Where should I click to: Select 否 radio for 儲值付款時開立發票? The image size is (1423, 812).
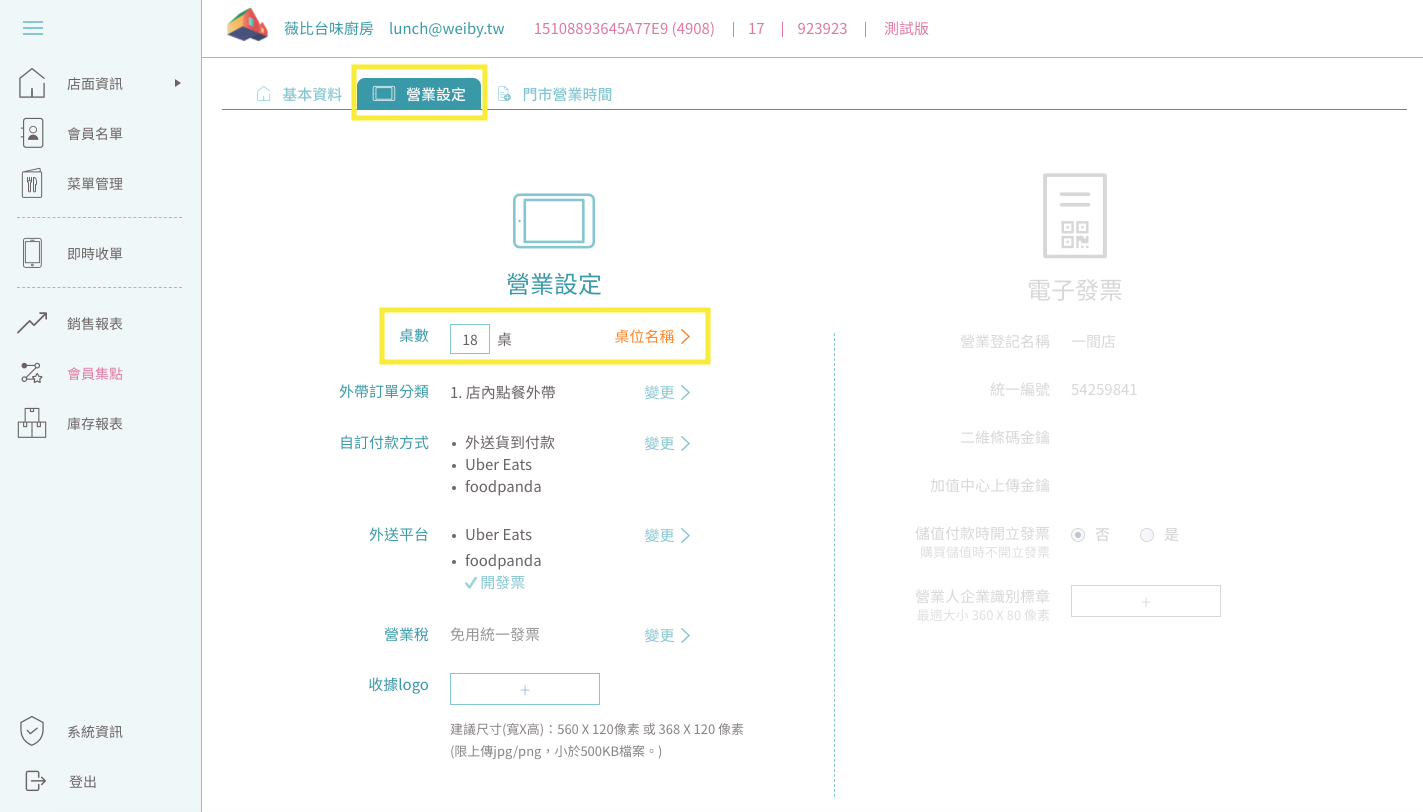pyautogui.click(x=1078, y=535)
